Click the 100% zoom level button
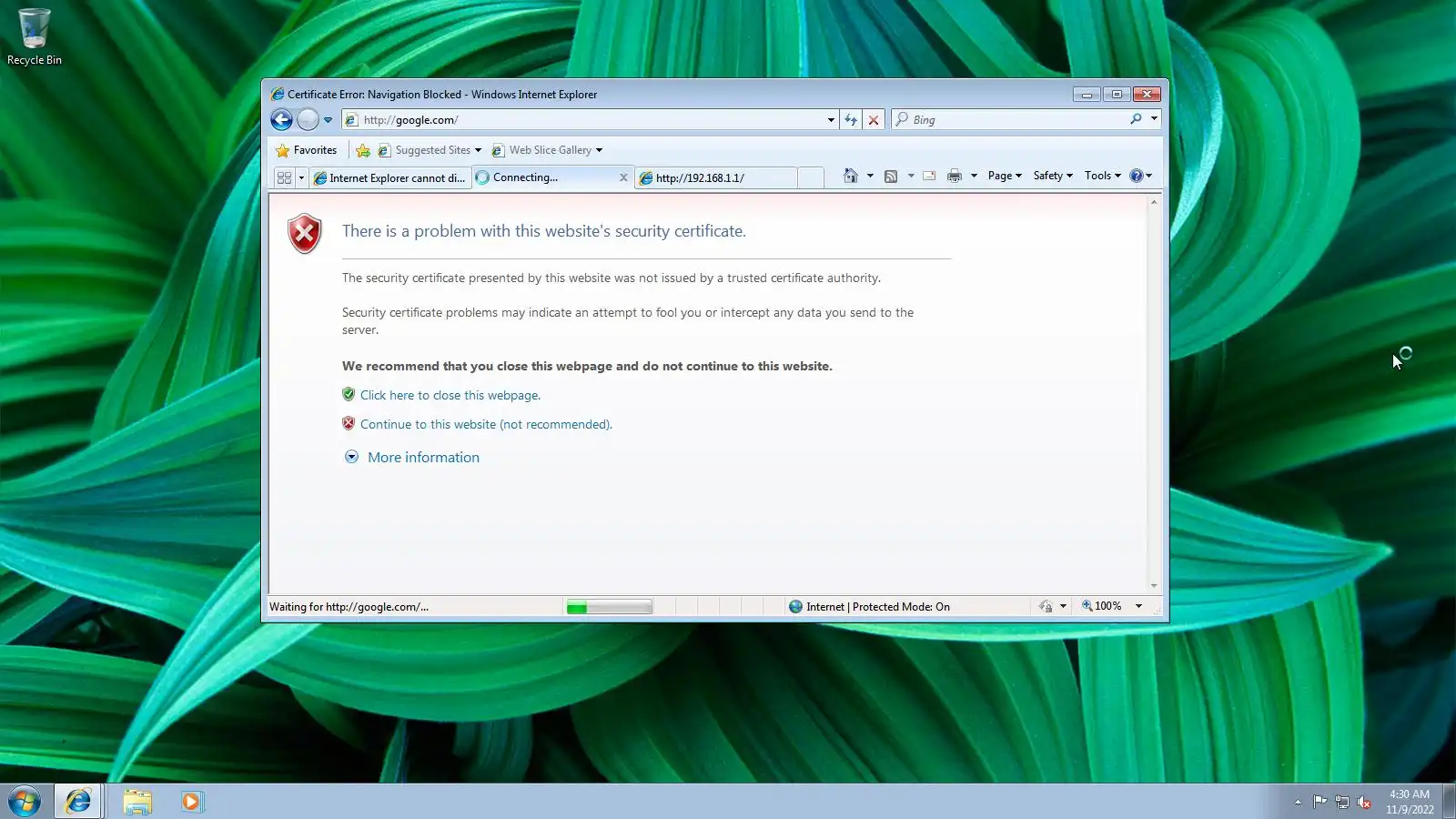 (1101, 606)
